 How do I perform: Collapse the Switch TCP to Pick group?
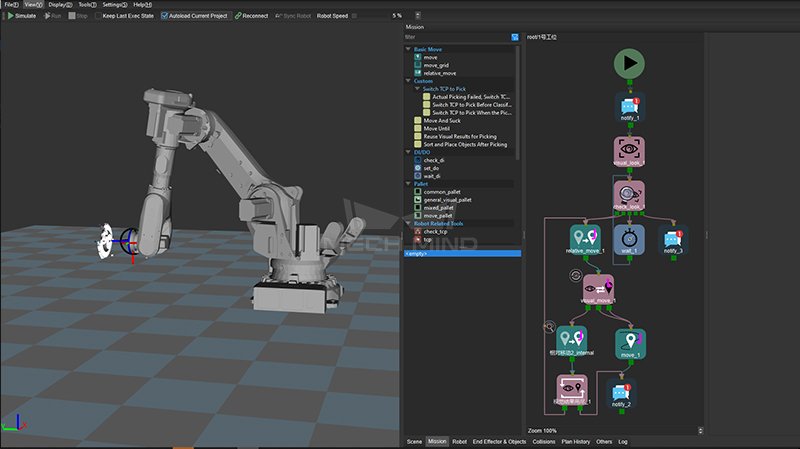click(x=418, y=88)
